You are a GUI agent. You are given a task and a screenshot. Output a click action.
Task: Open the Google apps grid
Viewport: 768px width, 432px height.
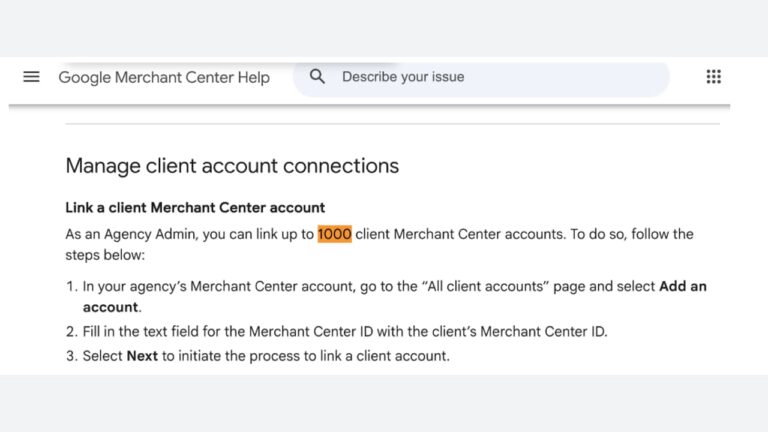(x=713, y=76)
